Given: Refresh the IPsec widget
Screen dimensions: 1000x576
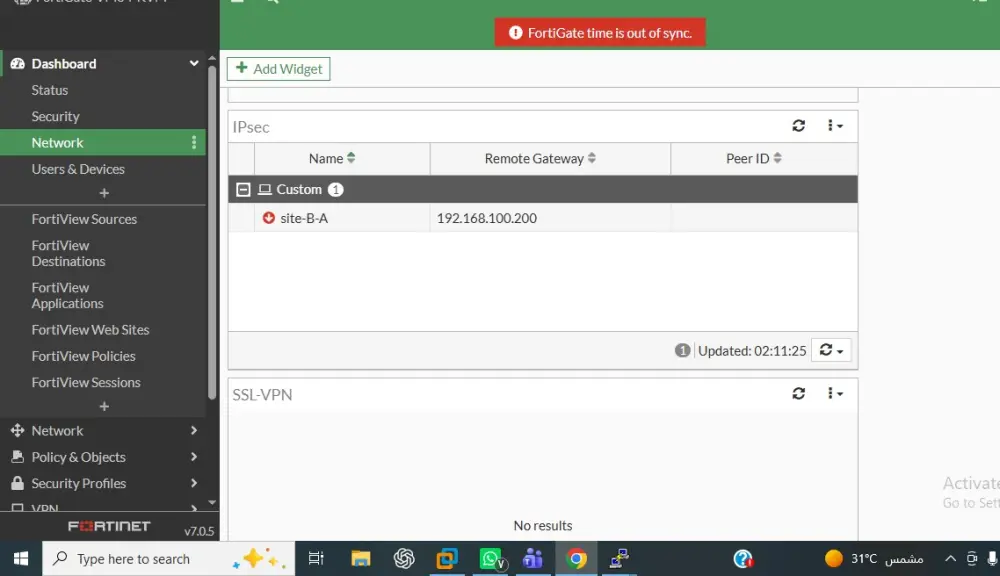Looking at the screenshot, I should click(x=798, y=126).
